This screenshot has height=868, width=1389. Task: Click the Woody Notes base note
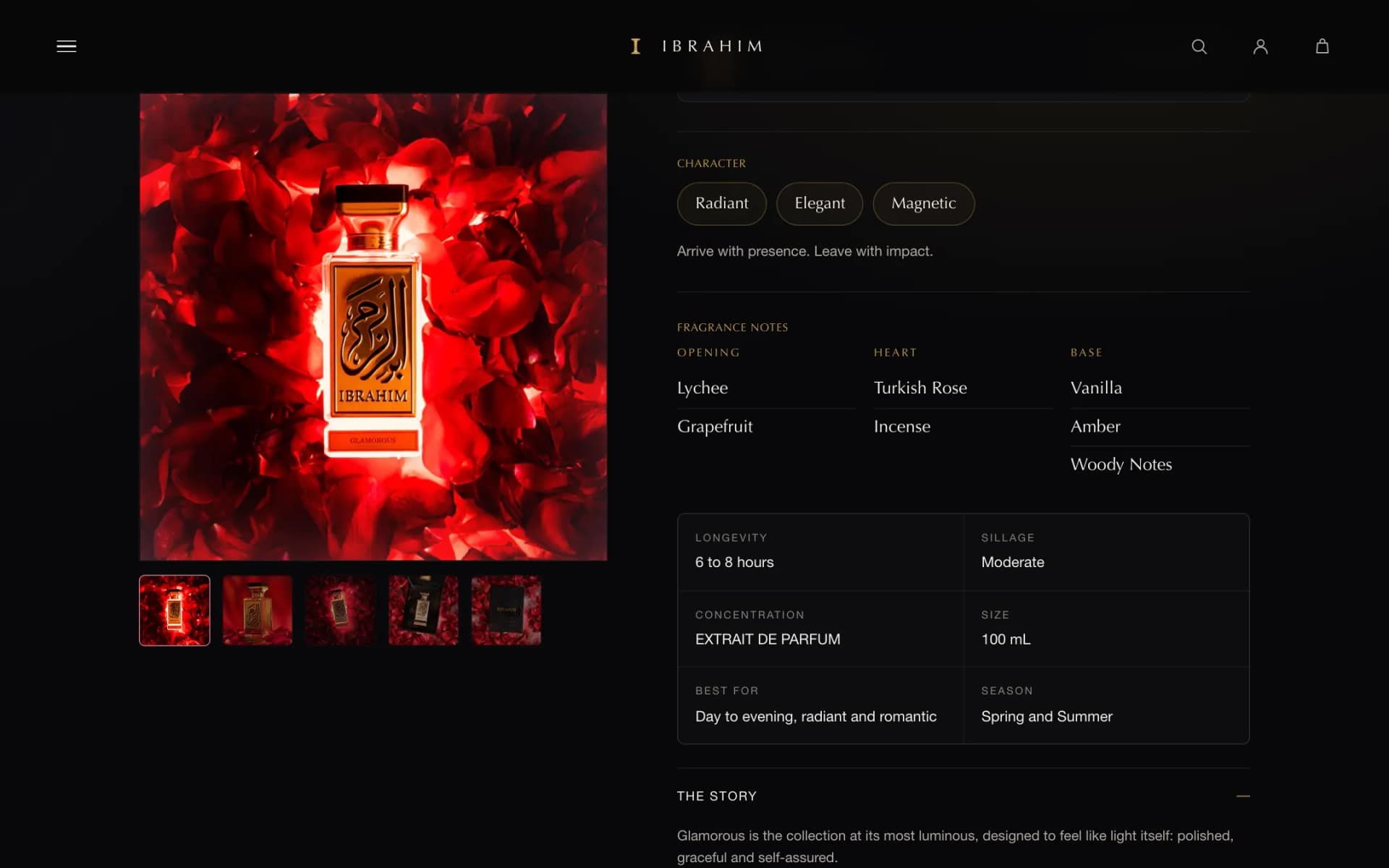[1121, 464]
